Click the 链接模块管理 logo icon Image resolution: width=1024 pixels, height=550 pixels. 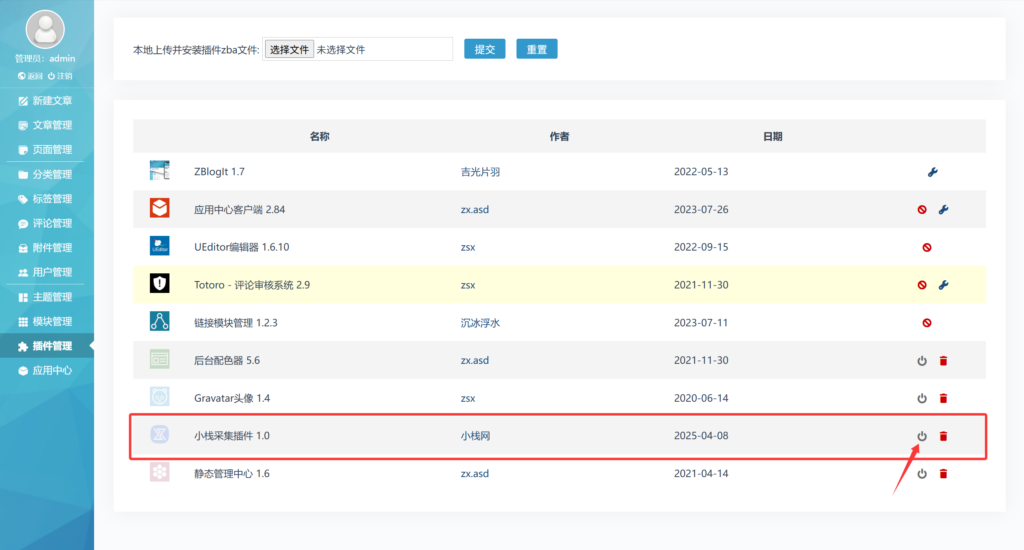[159, 321]
